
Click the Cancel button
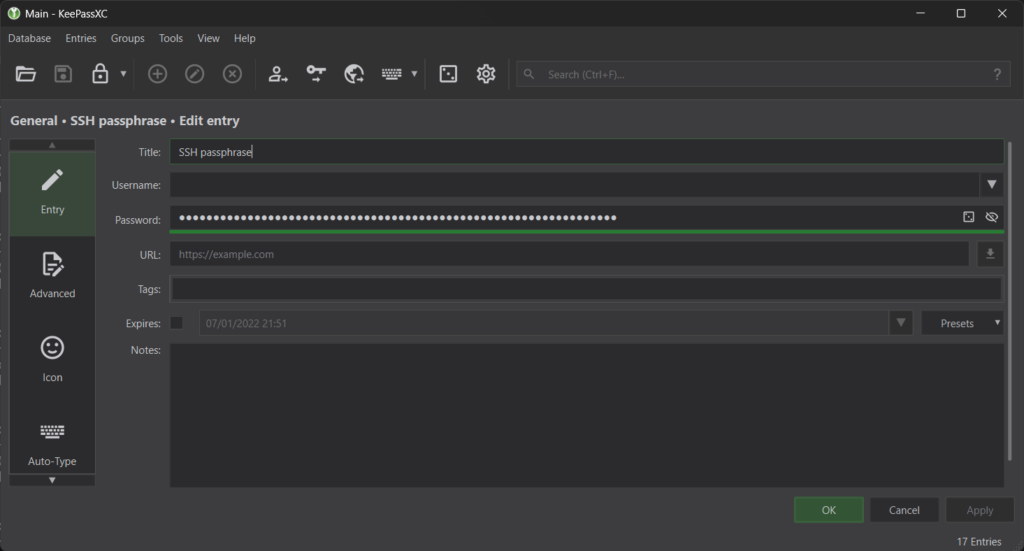[x=904, y=510]
